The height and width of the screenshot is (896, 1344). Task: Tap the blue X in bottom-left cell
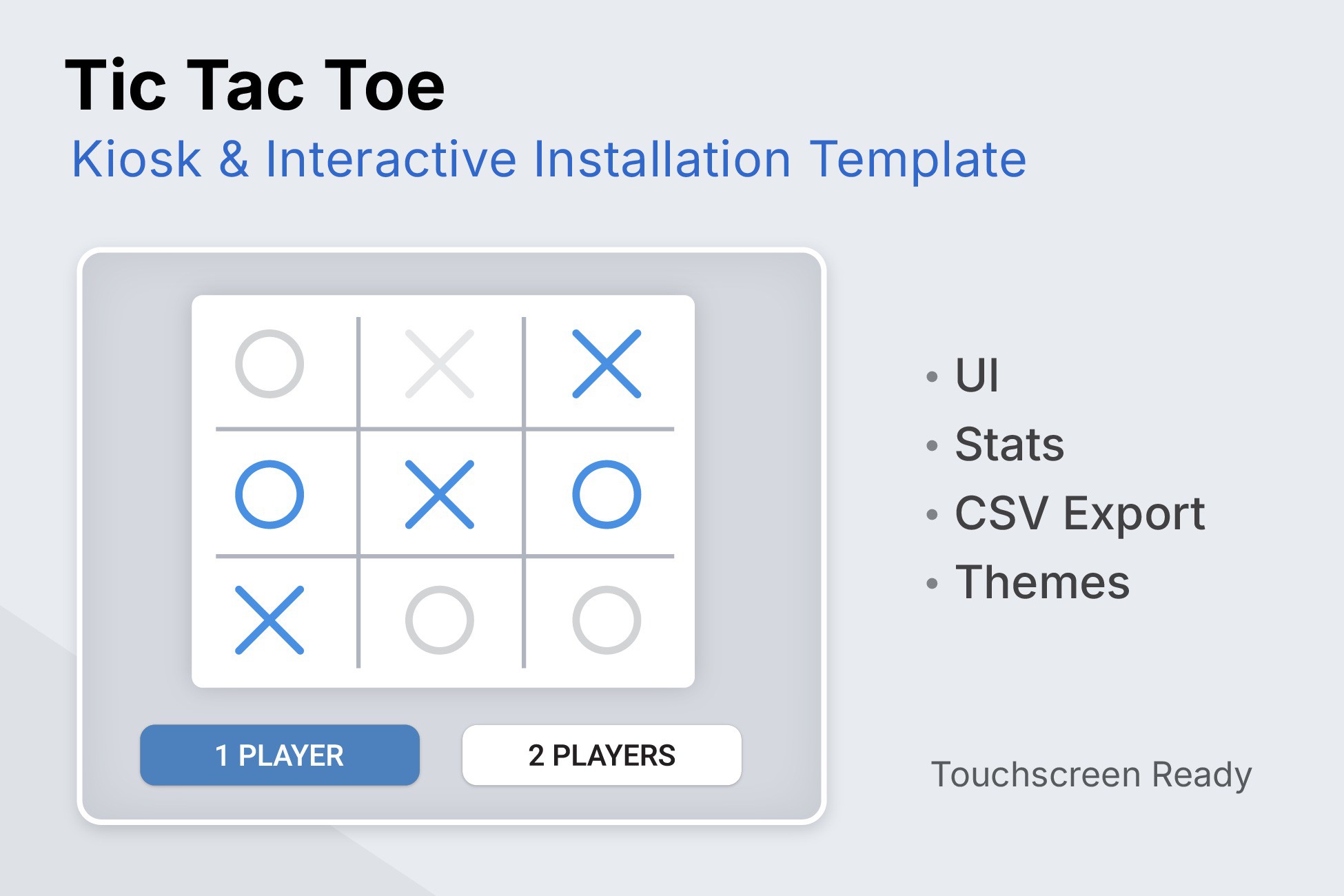[x=269, y=620]
